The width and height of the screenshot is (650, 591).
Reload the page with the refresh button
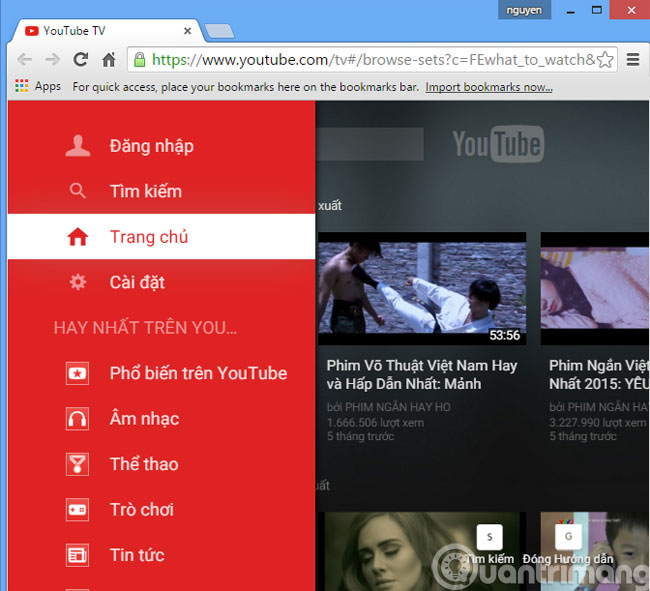pyautogui.click(x=81, y=60)
